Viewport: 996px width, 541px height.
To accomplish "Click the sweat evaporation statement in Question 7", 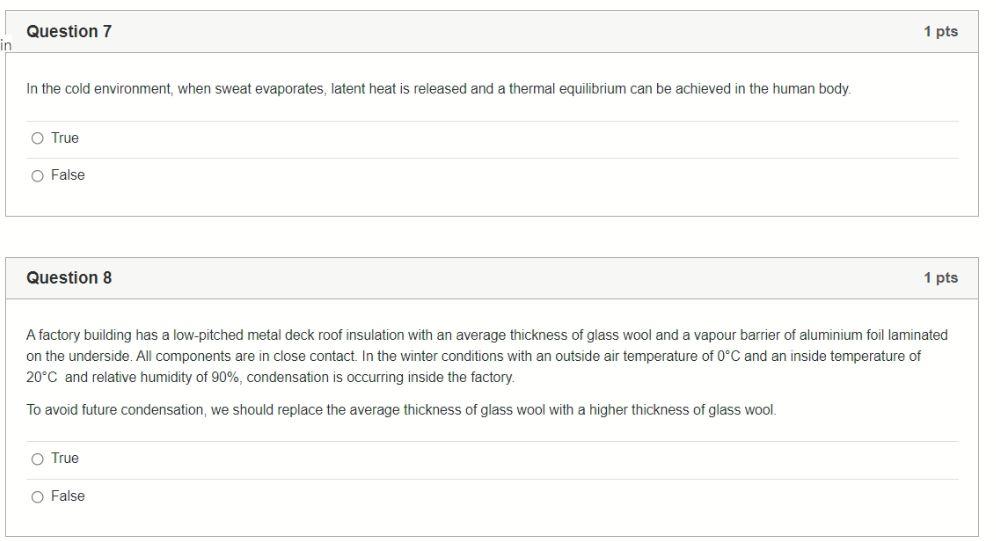I will click(438, 89).
